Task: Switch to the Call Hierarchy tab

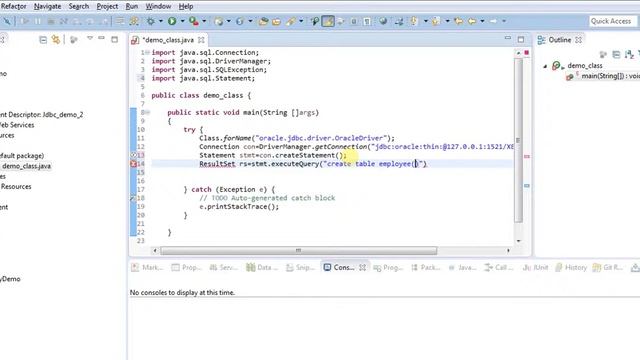Action: (499, 268)
